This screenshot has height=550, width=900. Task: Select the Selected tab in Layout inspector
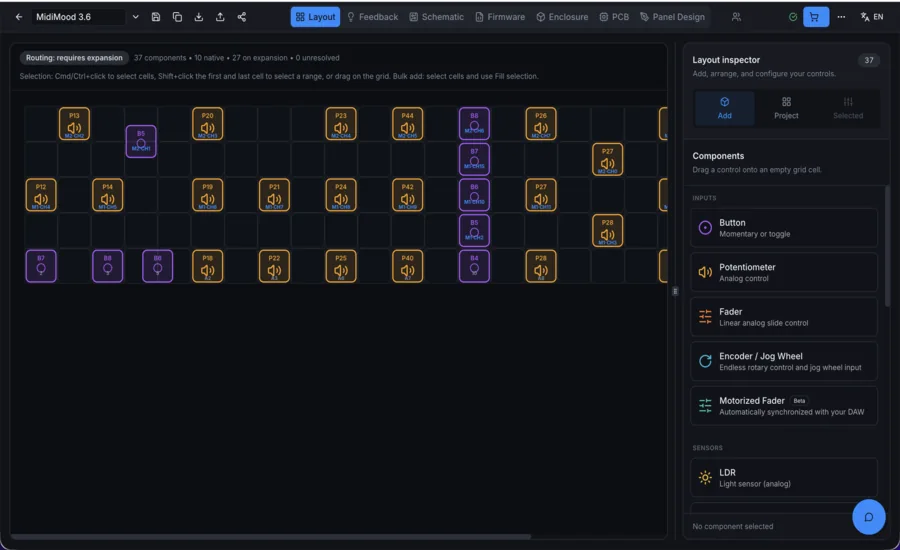pos(848,109)
